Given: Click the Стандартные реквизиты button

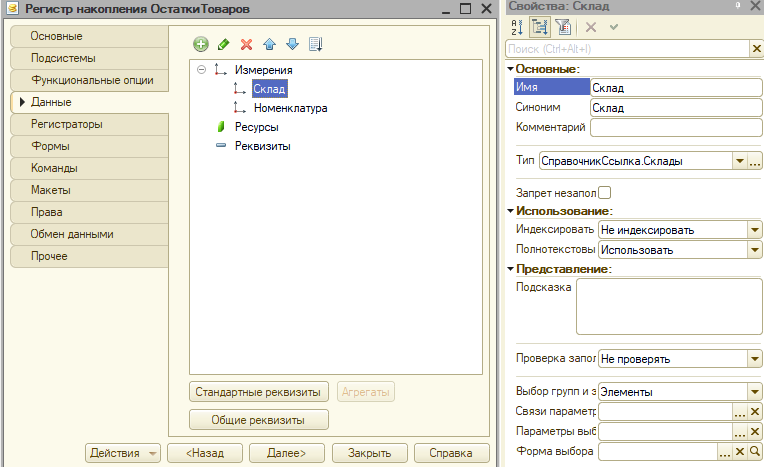Looking at the screenshot, I should click(258, 392).
